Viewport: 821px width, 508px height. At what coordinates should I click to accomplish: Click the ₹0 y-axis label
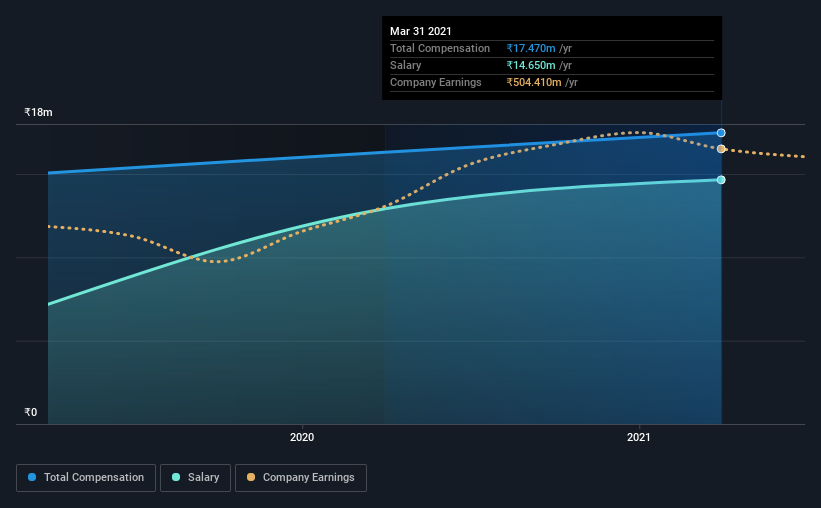30,412
